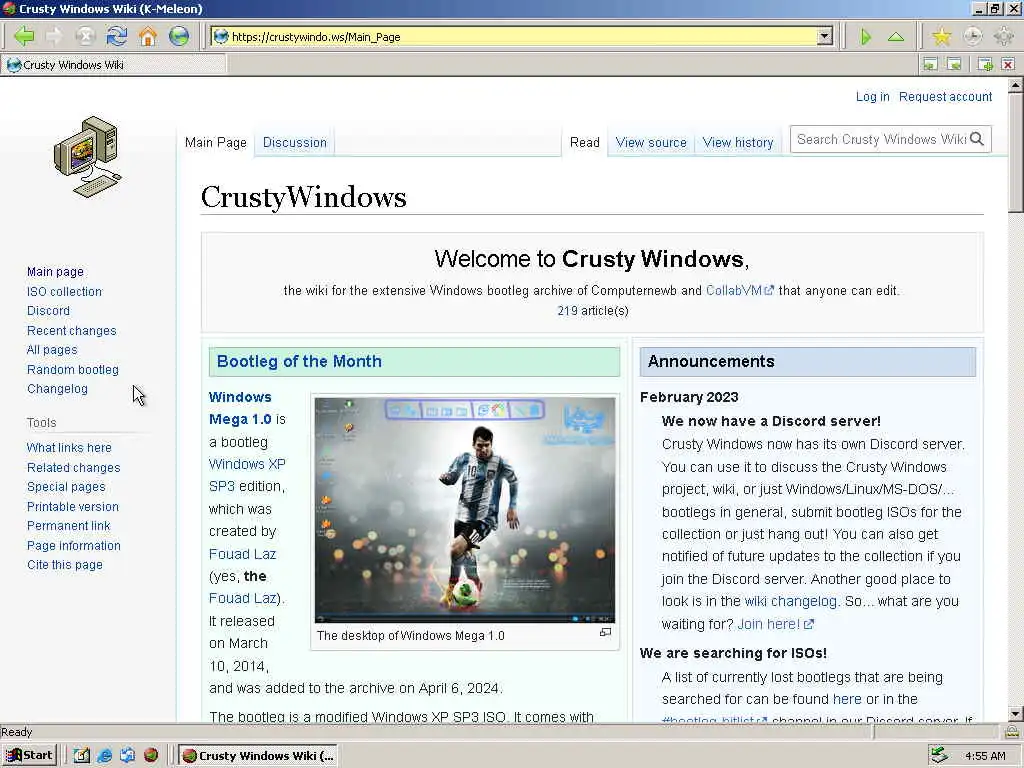The height and width of the screenshot is (768, 1024).
Task: Click the 4:55 AM system clock
Action: pyautogui.click(x=985, y=756)
